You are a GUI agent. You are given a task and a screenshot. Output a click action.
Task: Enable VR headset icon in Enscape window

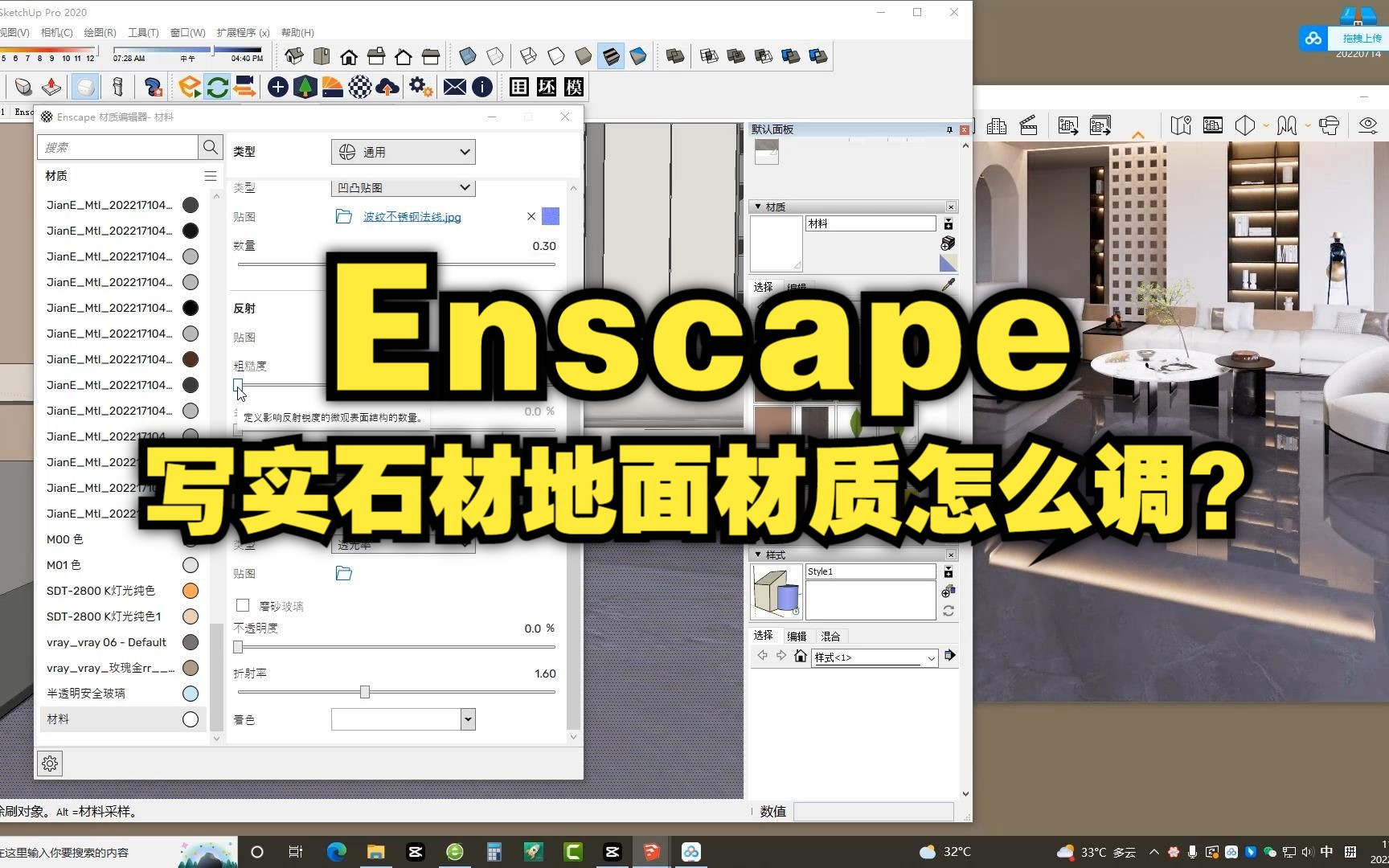[1330, 125]
